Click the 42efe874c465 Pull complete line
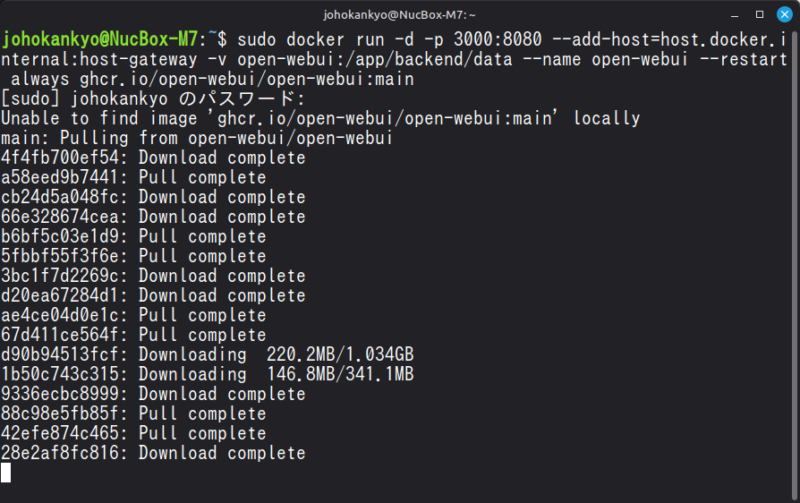 (x=134, y=434)
